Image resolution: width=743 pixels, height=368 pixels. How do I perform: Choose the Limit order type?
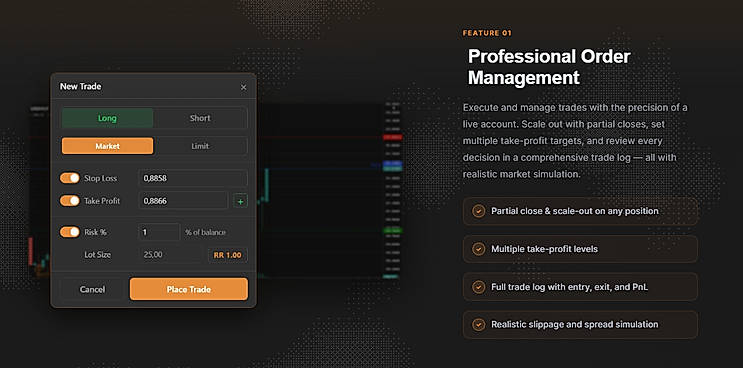point(200,146)
